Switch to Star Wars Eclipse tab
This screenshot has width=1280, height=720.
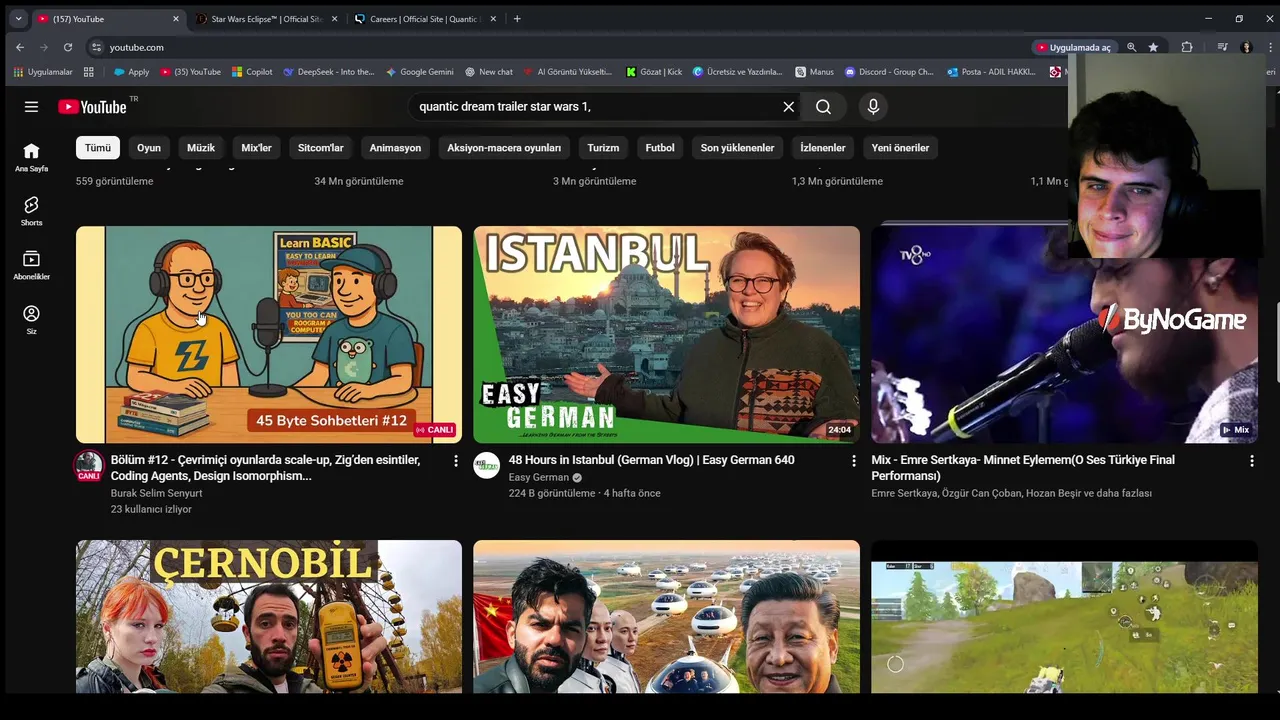click(x=266, y=19)
